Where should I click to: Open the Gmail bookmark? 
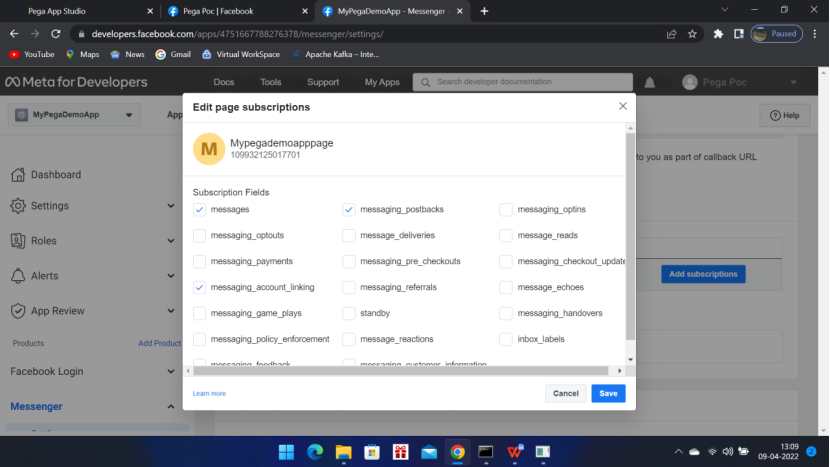[173, 54]
